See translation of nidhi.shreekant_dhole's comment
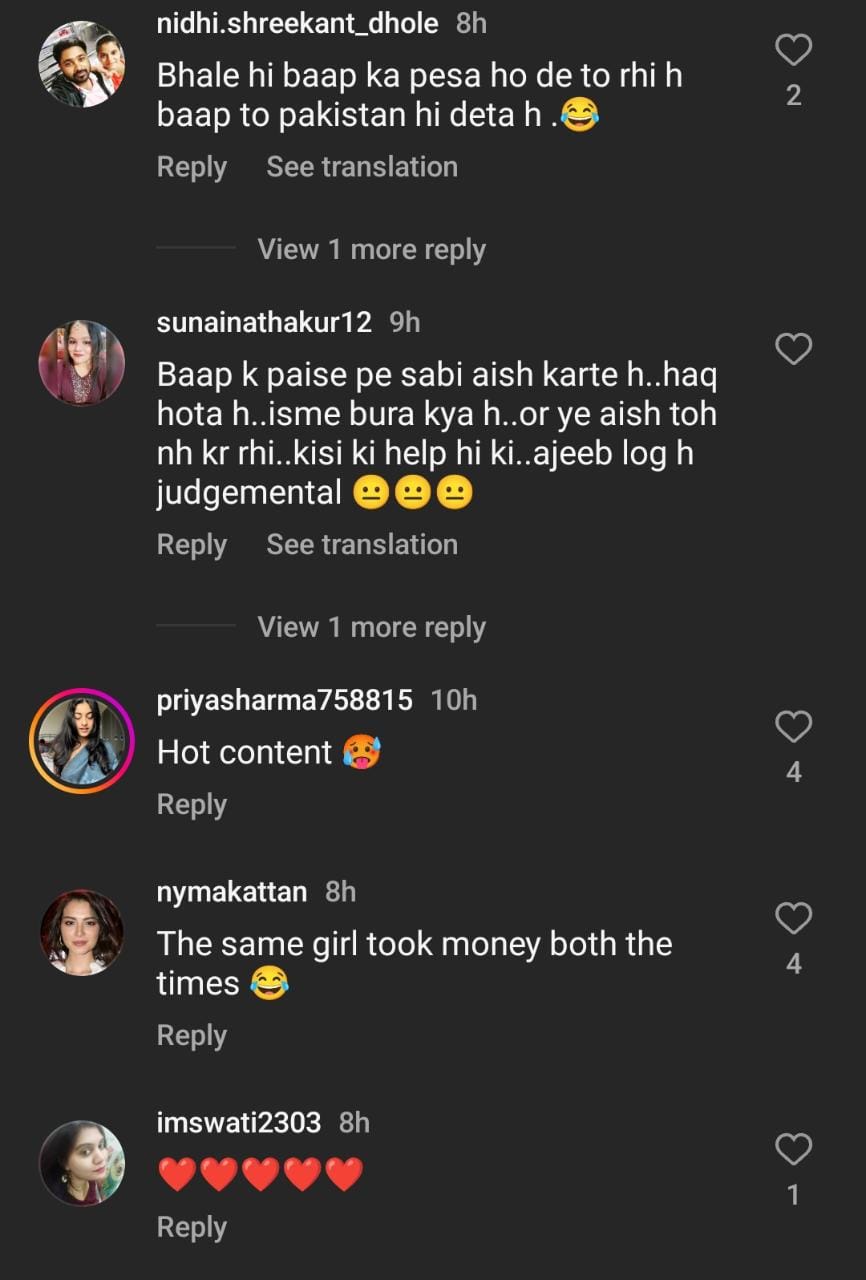This screenshot has width=866, height=1280. pos(362,167)
